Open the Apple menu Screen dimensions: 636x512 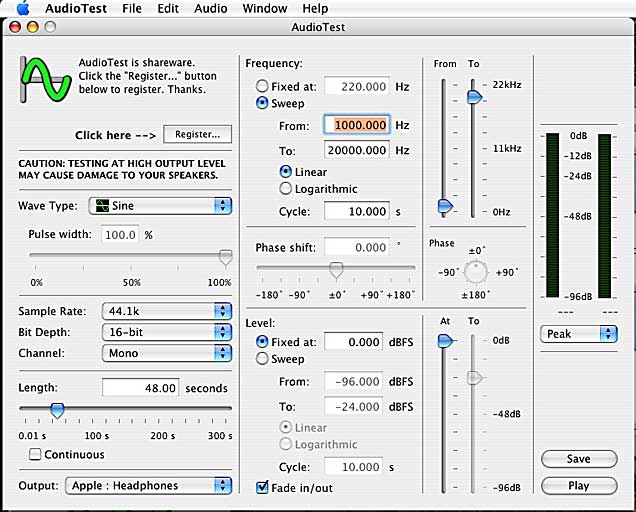point(23,8)
